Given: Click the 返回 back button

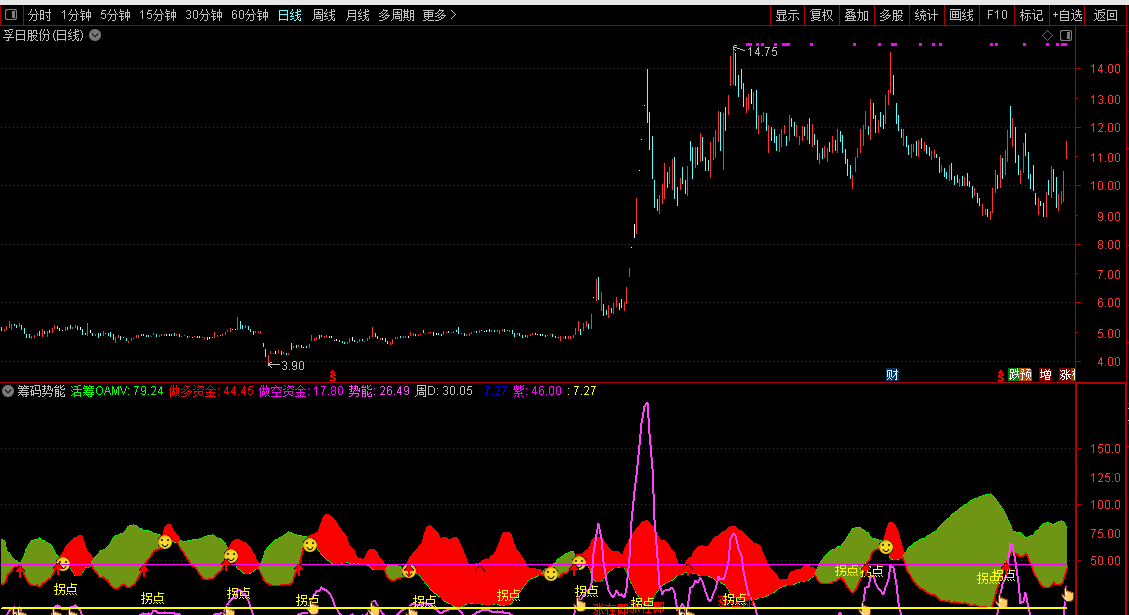Looking at the screenshot, I should [x=1105, y=15].
